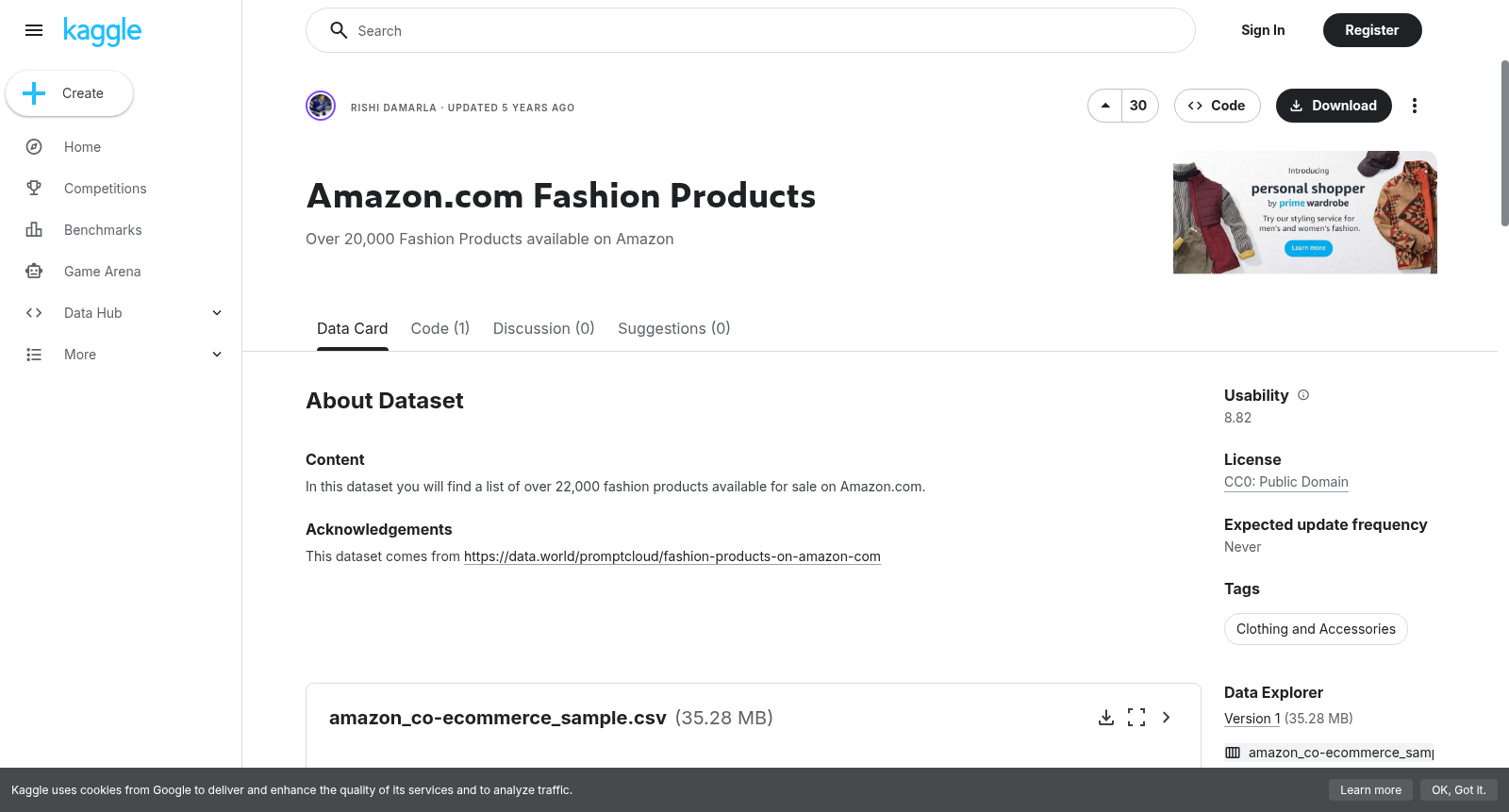1509x812 pixels.
Task: Click Sign In
Action: click(x=1263, y=30)
